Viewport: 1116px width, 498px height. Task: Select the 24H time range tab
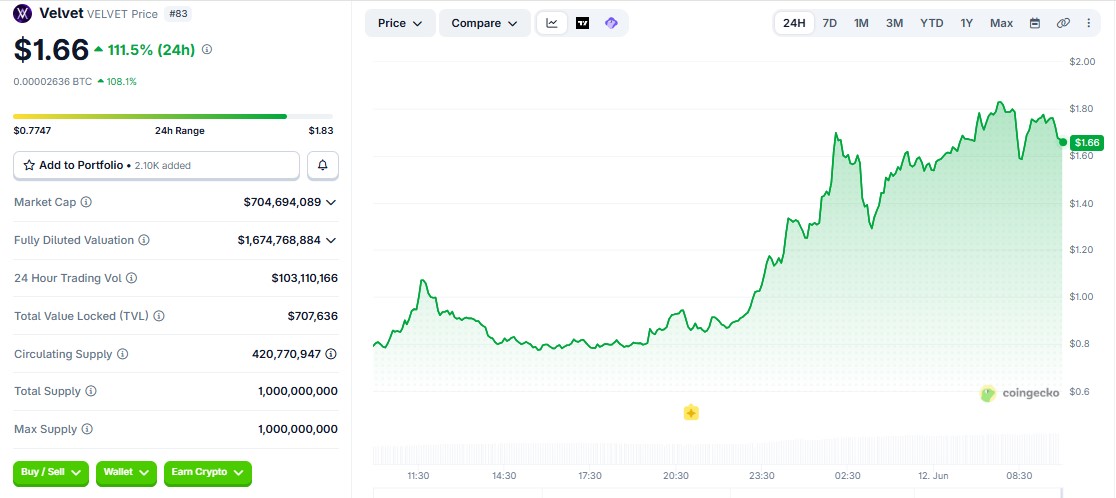point(794,23)
